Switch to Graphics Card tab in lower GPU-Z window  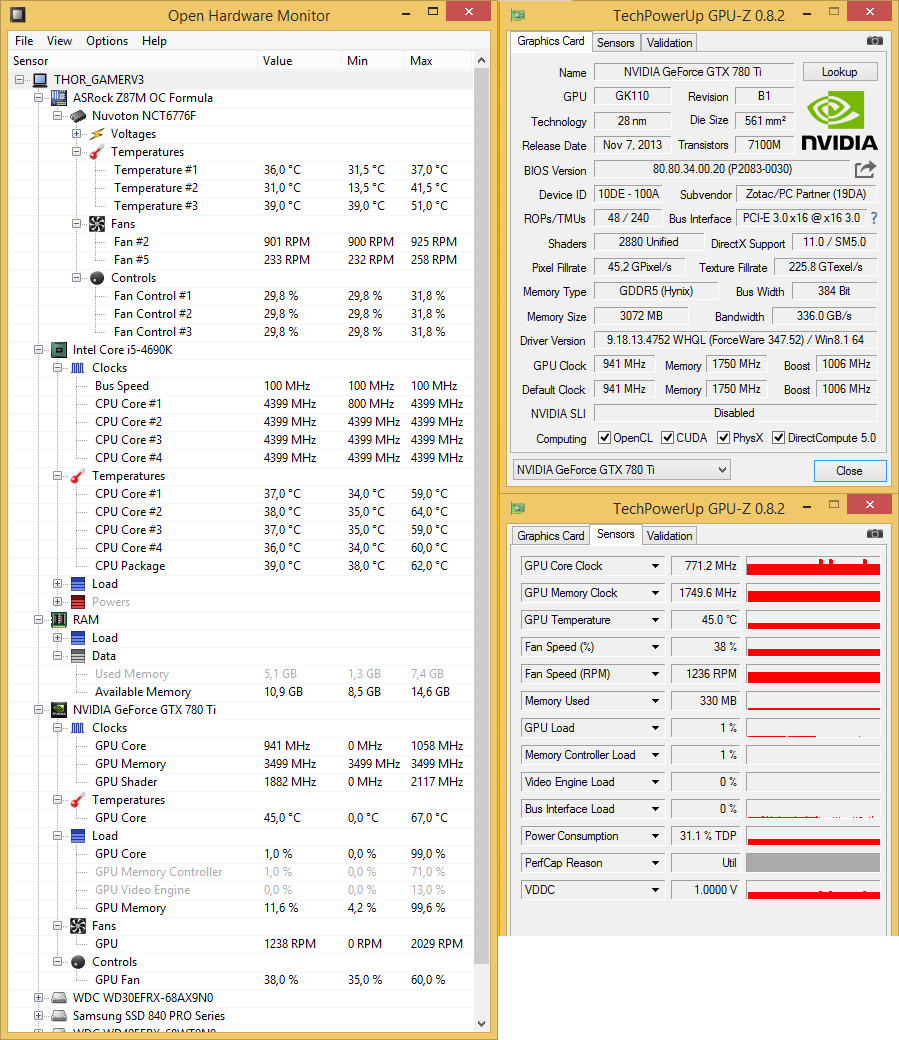click(551, 536)
